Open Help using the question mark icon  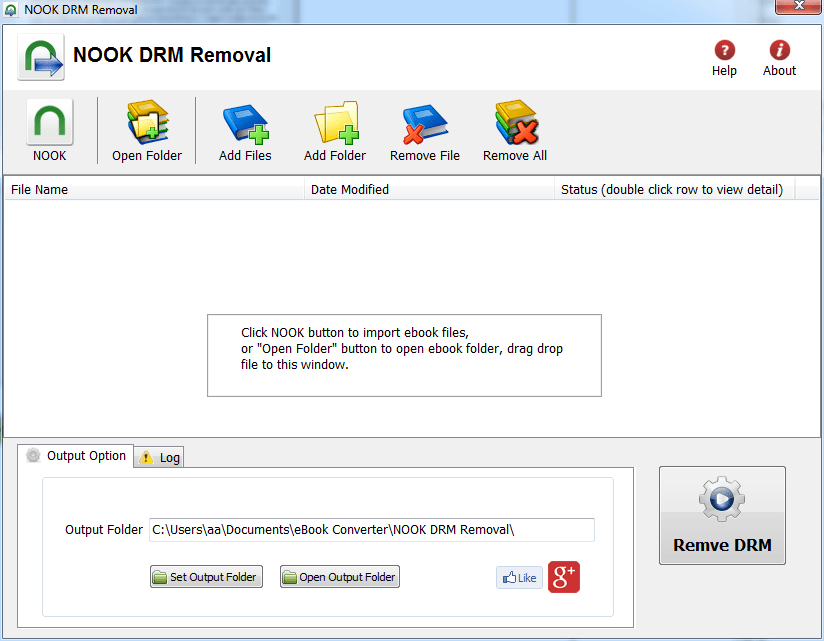[723, 47]
